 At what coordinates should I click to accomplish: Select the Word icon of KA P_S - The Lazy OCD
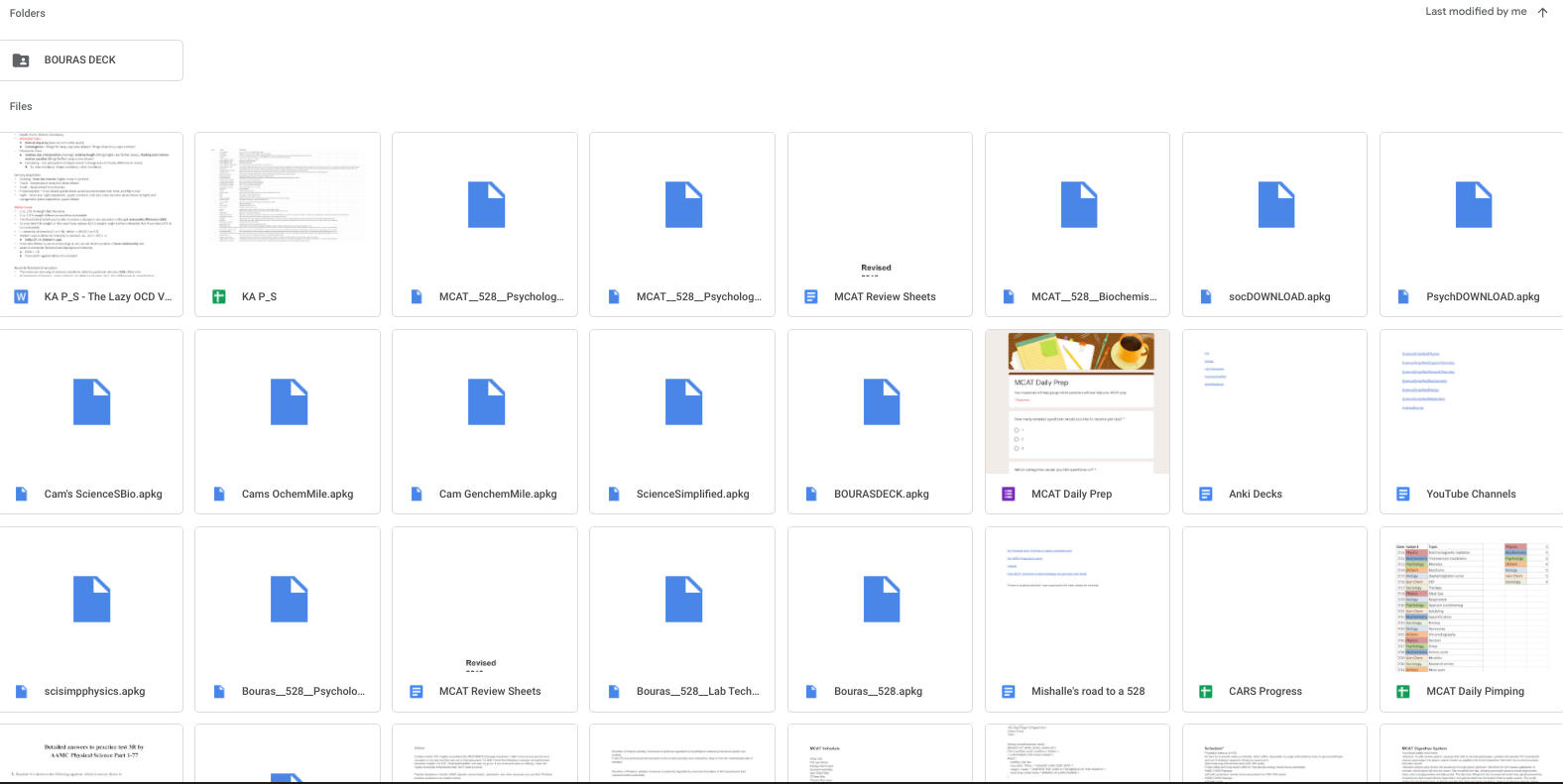tap(21, 296)
